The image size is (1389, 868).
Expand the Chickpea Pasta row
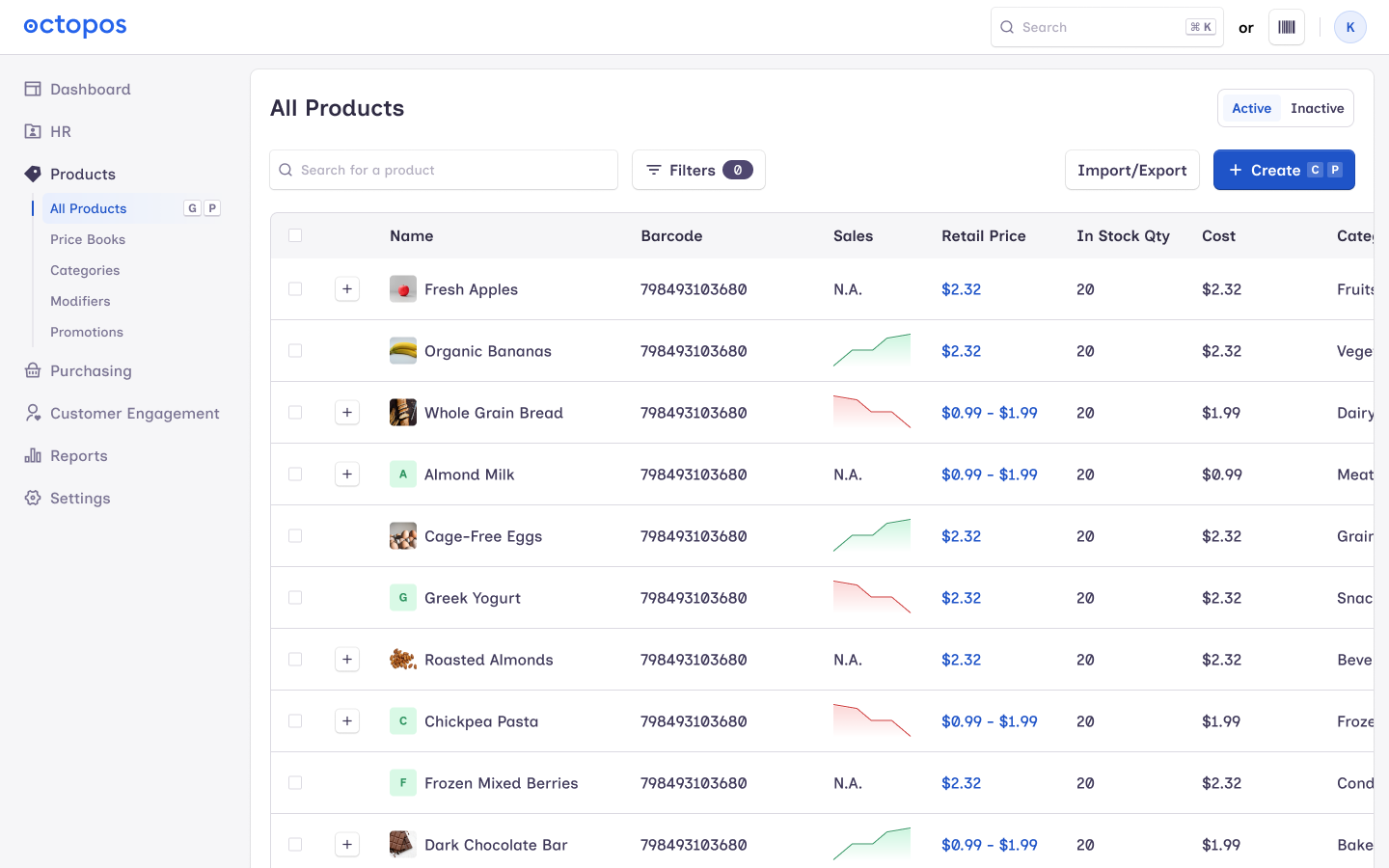pos(347,721)
